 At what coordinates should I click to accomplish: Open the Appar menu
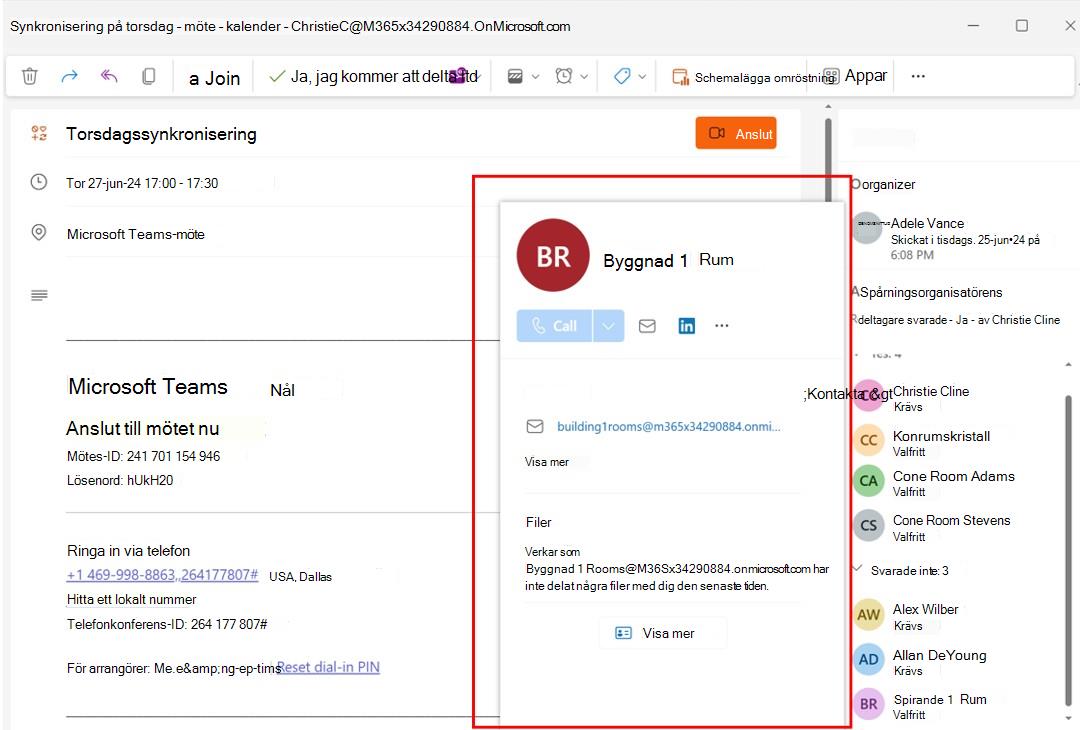tap(856, 76)
